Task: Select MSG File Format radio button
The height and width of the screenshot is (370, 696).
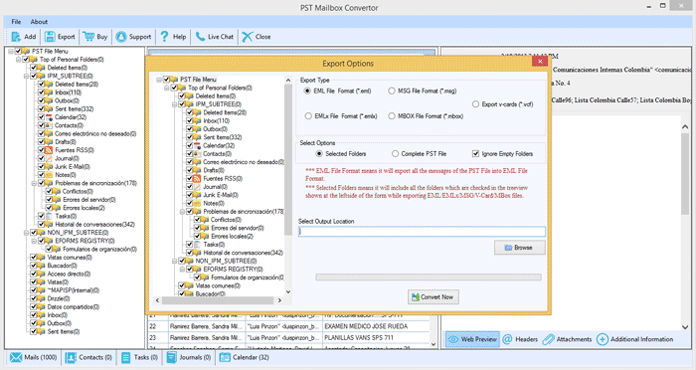Action: pos(392,91)
